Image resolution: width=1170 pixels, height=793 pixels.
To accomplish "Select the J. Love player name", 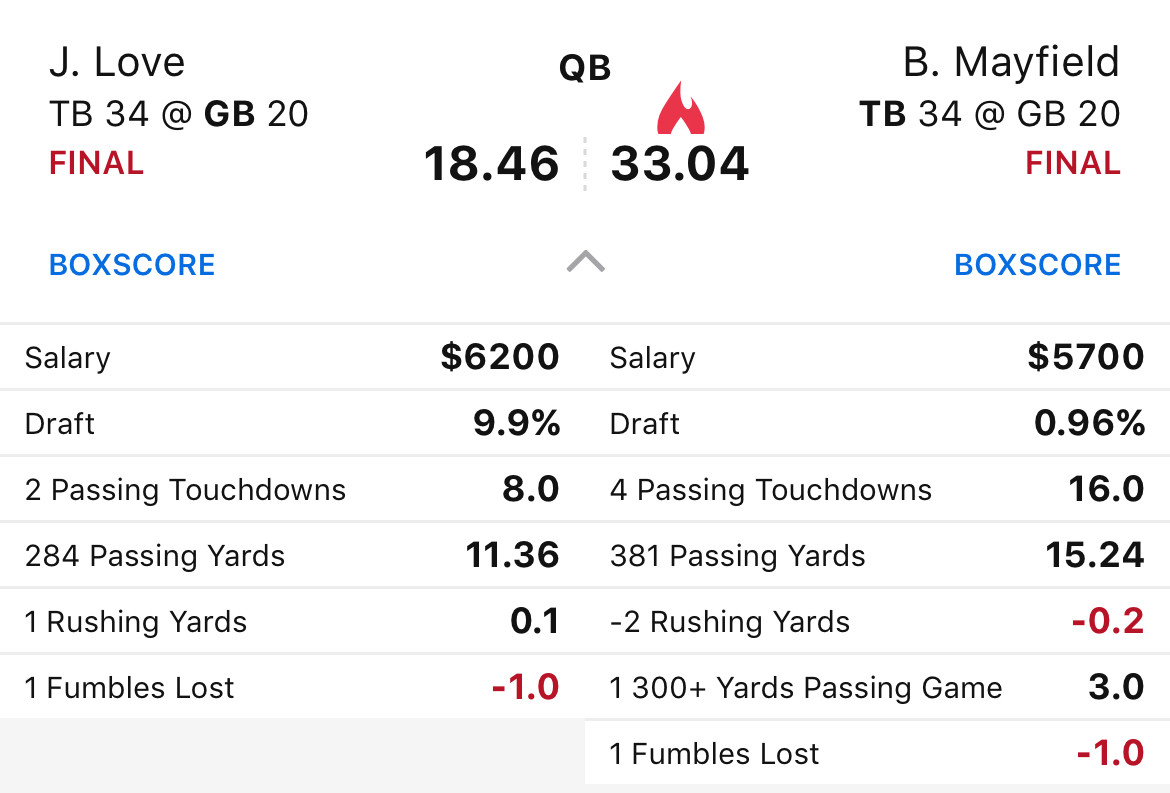I will point(117,62).
